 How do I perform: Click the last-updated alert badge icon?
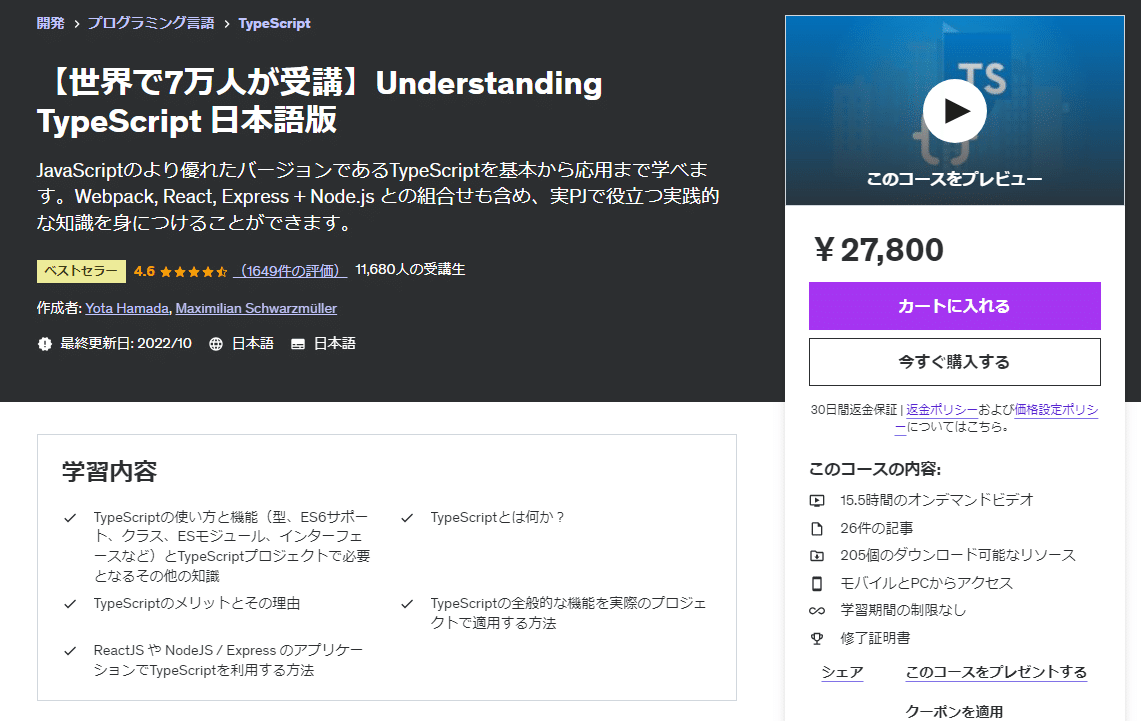(x=45, y=344)
